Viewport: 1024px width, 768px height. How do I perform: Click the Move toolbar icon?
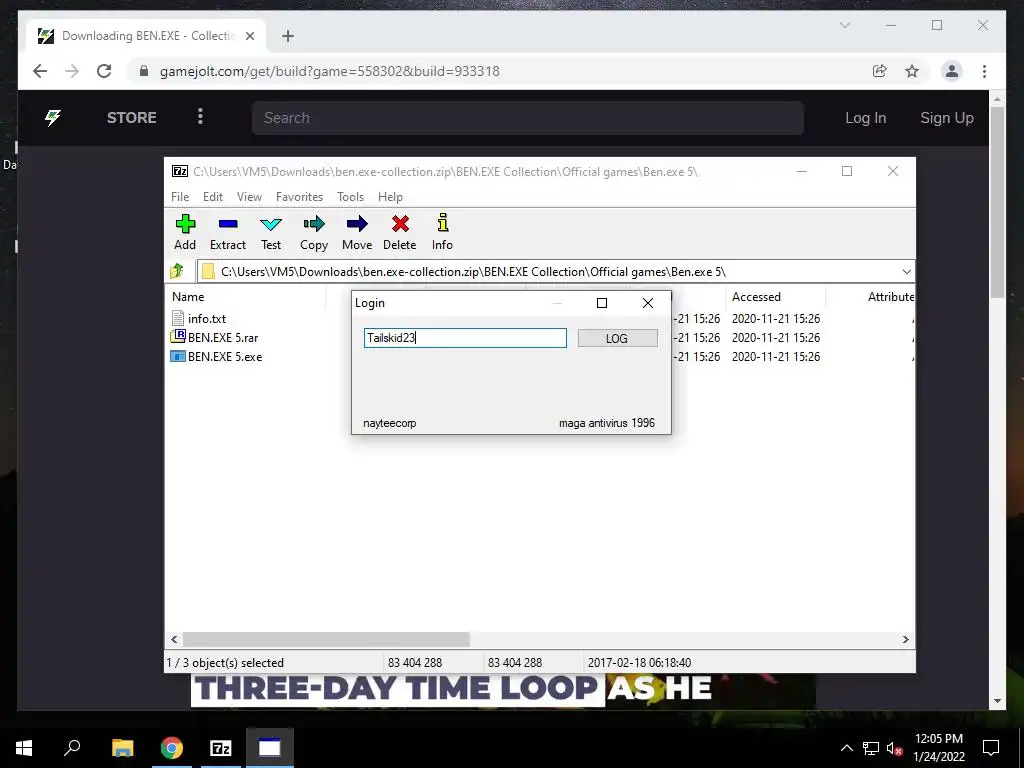click(x=357, y=225)
